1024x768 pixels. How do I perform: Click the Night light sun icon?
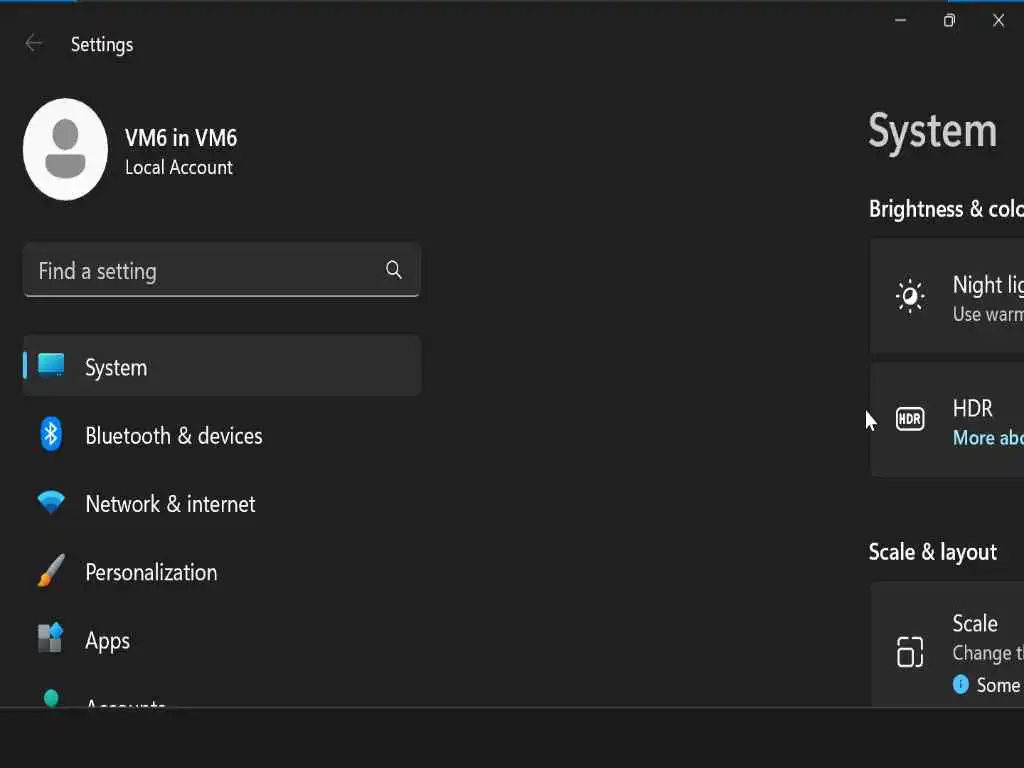pyautogui.click(x=910, y=297)
